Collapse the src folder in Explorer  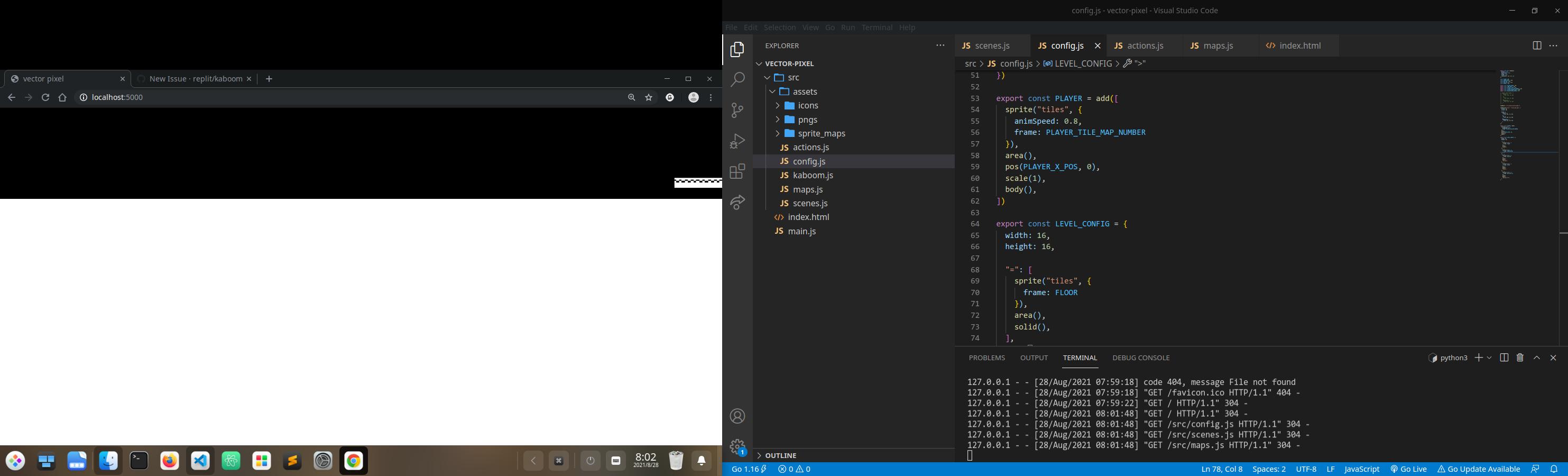point(768,77)
